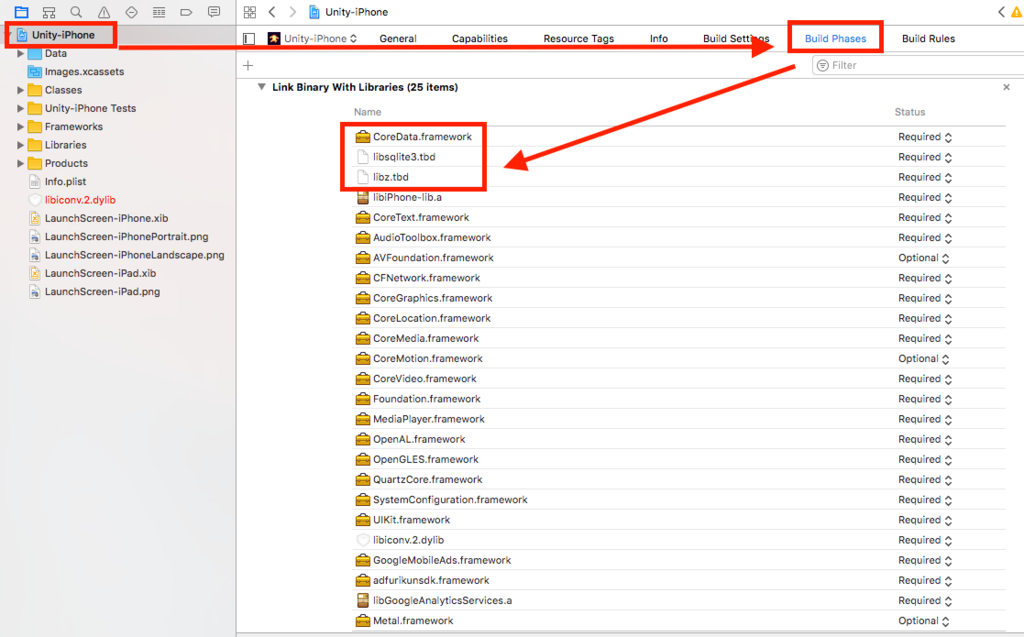Go forward with the right chevron
1024x637 pixels.
(293, 12)
